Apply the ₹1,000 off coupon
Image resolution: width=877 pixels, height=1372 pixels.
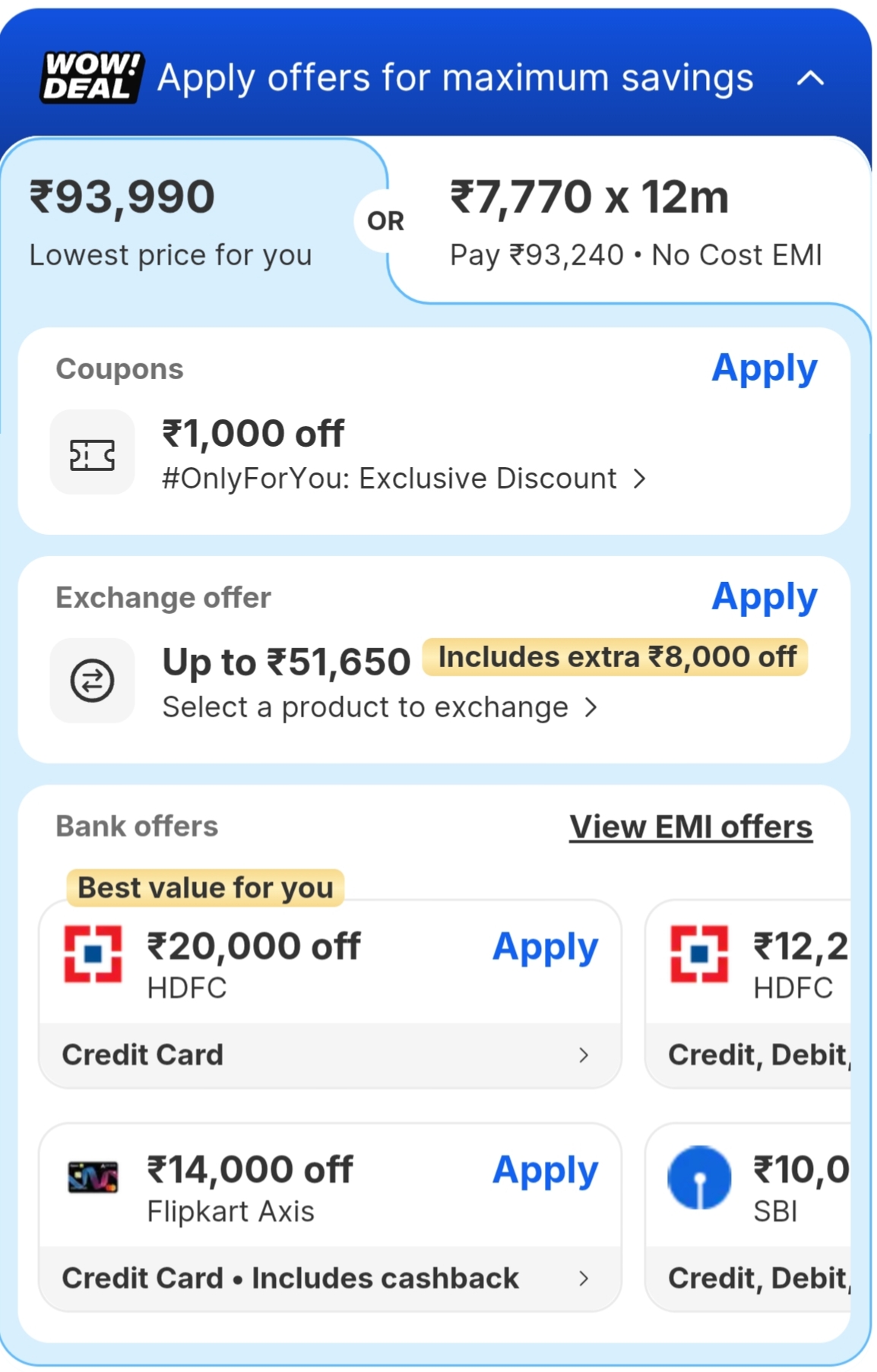[764, 369]
